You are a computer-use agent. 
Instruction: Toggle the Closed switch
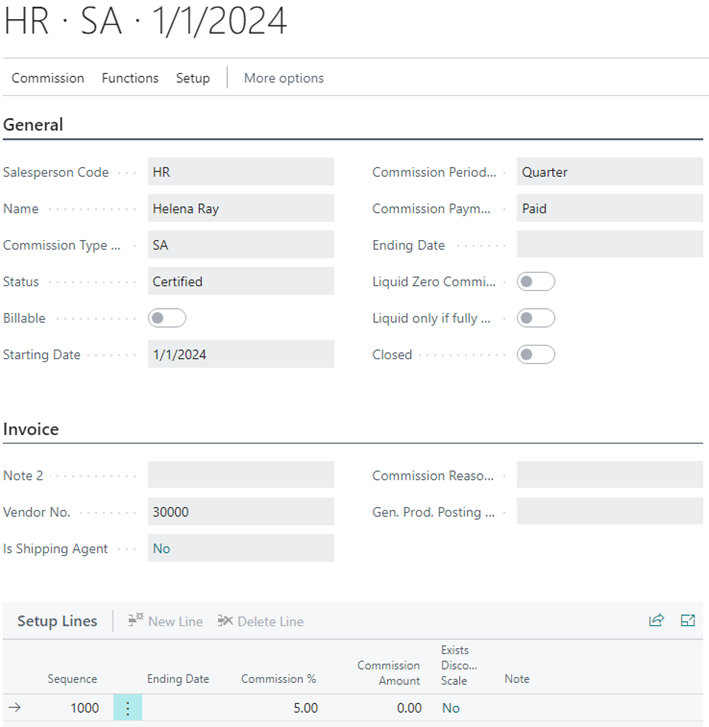pyautogui.click(x=536, y=355)
